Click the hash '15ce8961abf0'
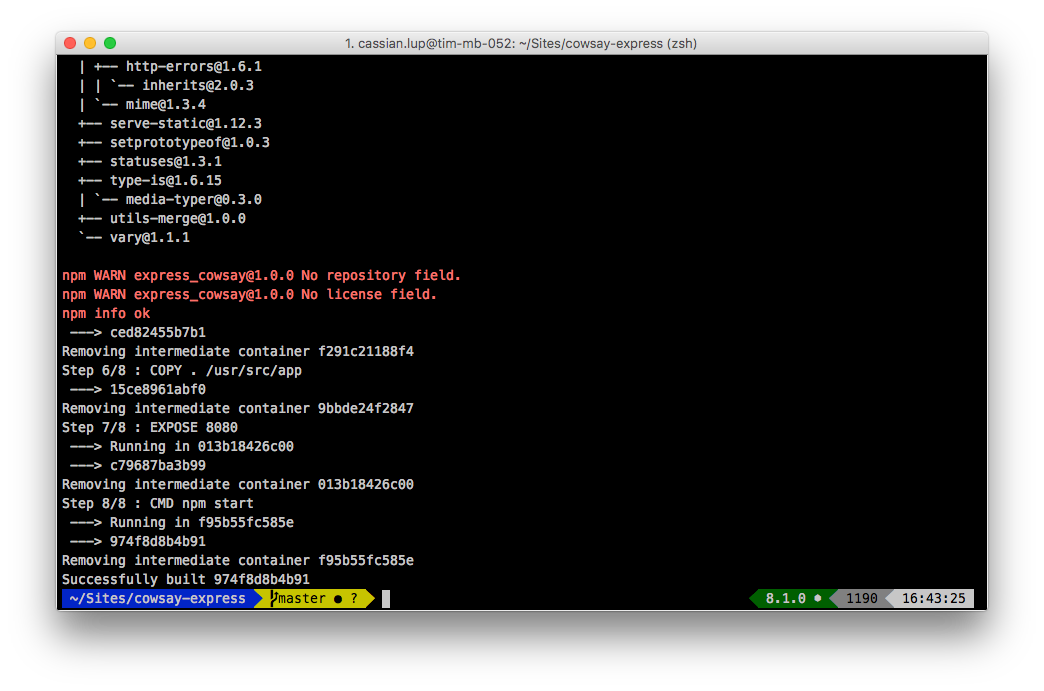This screenshot has width=1044, height=691. [x=158, y=389]
